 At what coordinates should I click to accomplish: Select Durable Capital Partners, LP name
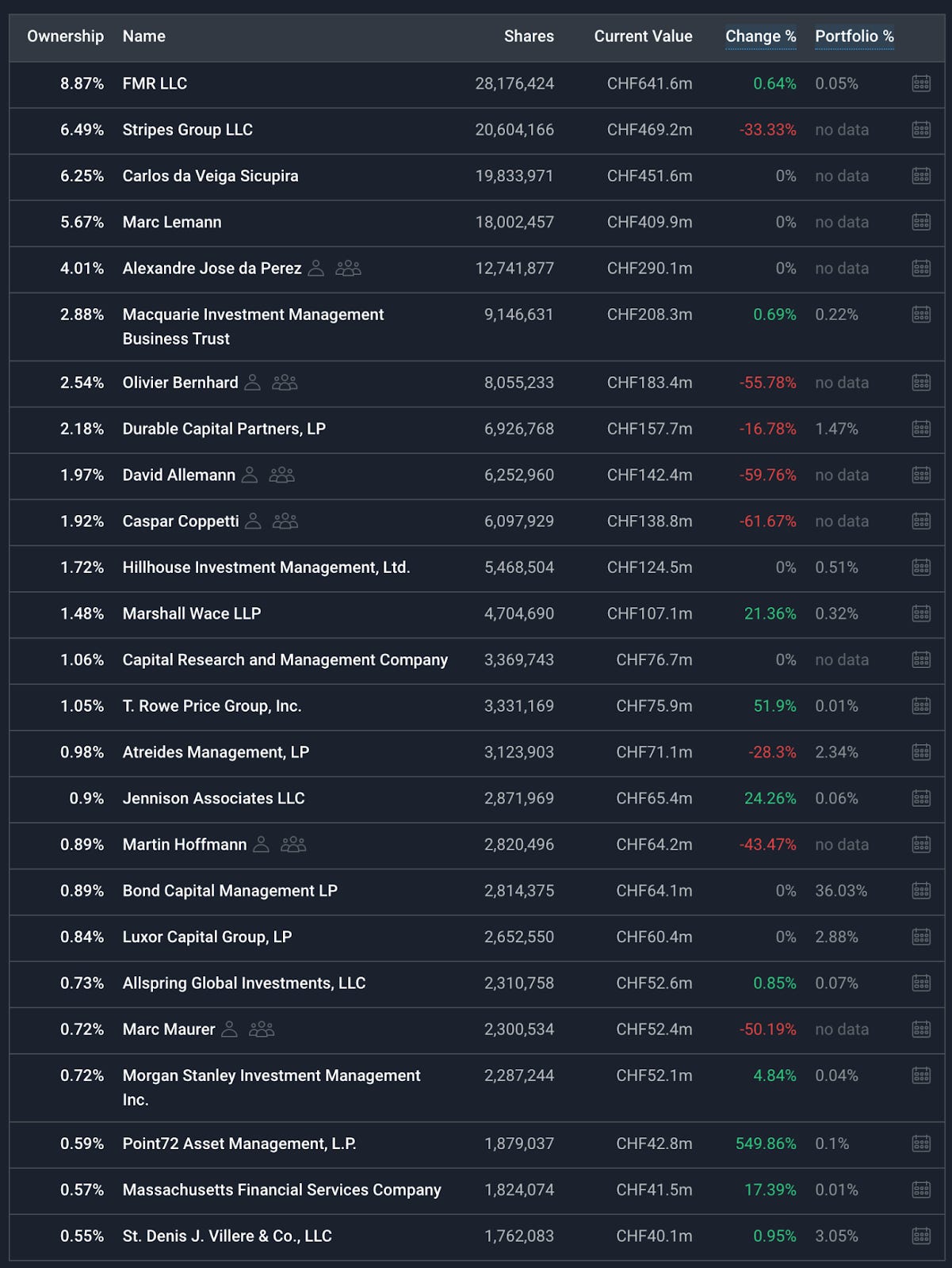(x=224, y=429)
